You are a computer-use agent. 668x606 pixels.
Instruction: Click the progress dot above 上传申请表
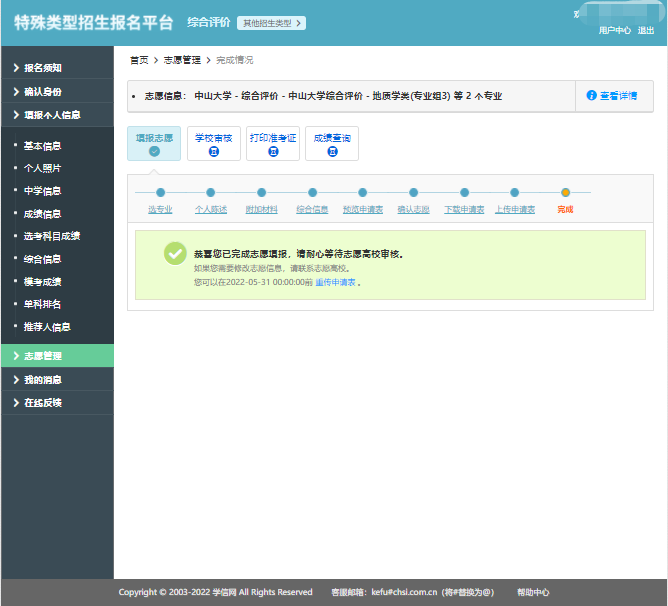click(515, 193)
